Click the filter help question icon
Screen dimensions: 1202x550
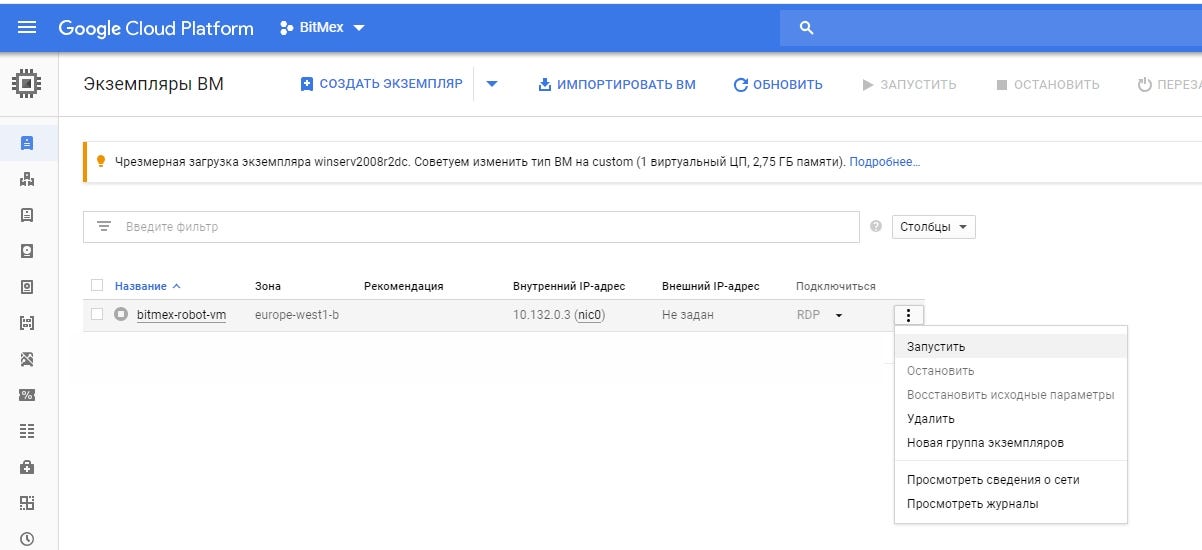coord(876,227)
